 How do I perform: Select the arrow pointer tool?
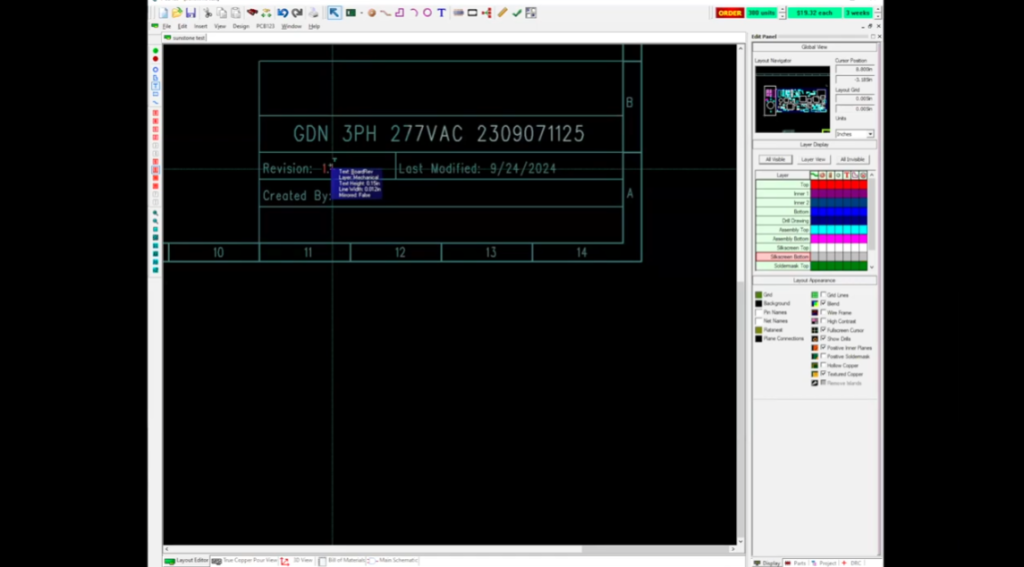334,13
